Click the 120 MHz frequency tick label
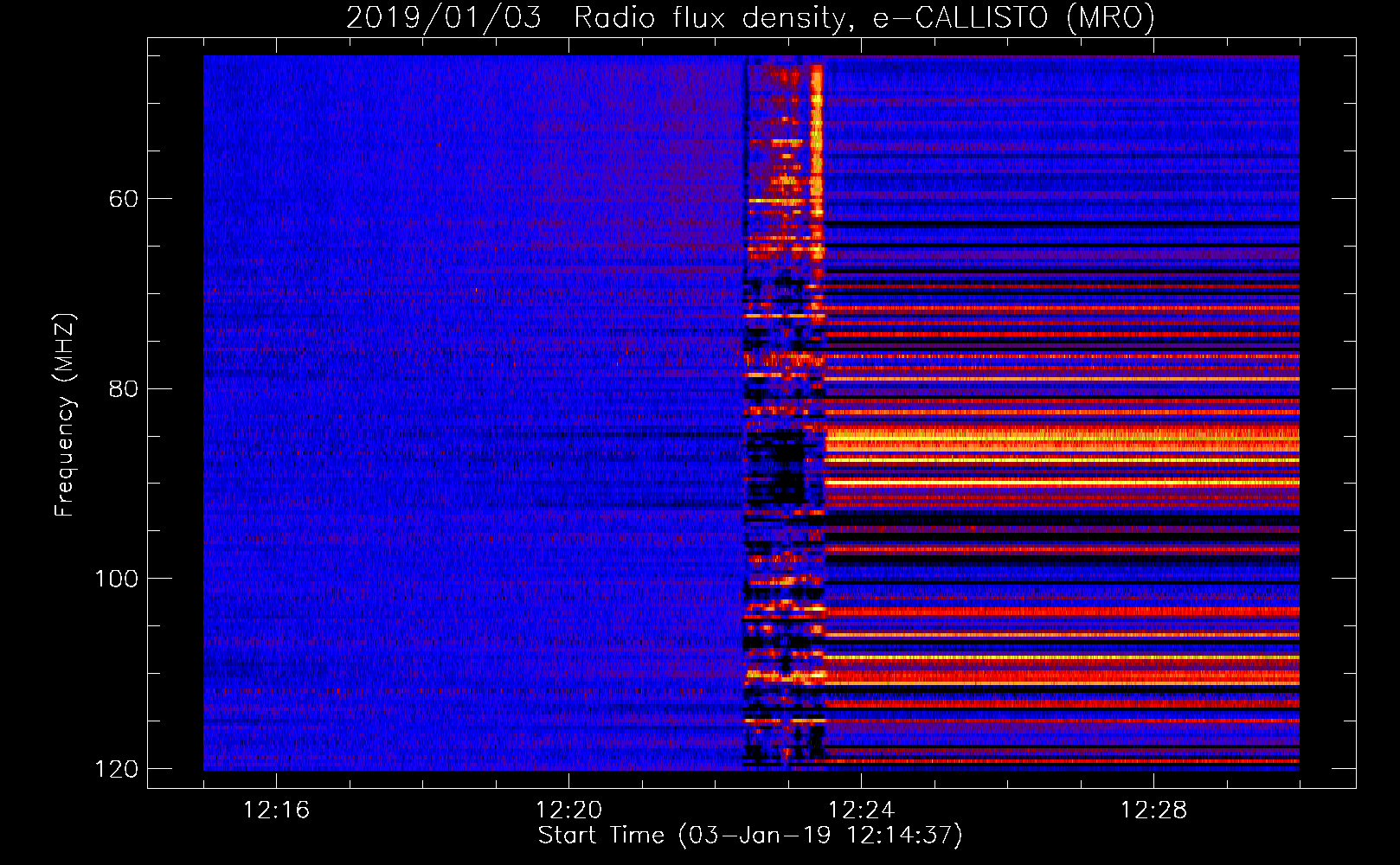 click(116, 769)
